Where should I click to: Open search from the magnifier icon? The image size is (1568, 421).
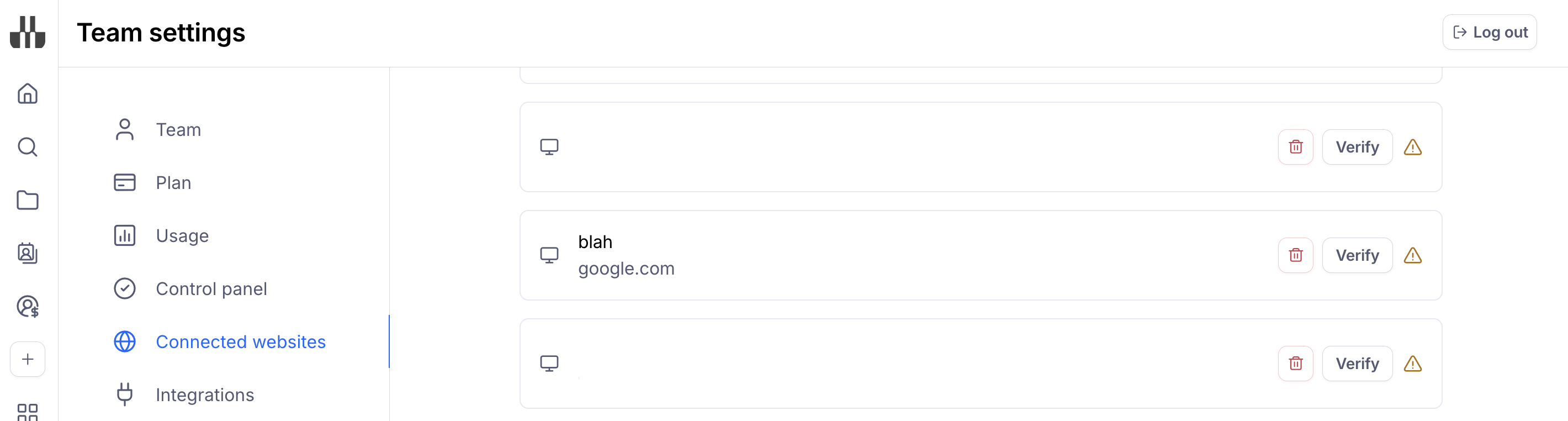click(28, 147)
